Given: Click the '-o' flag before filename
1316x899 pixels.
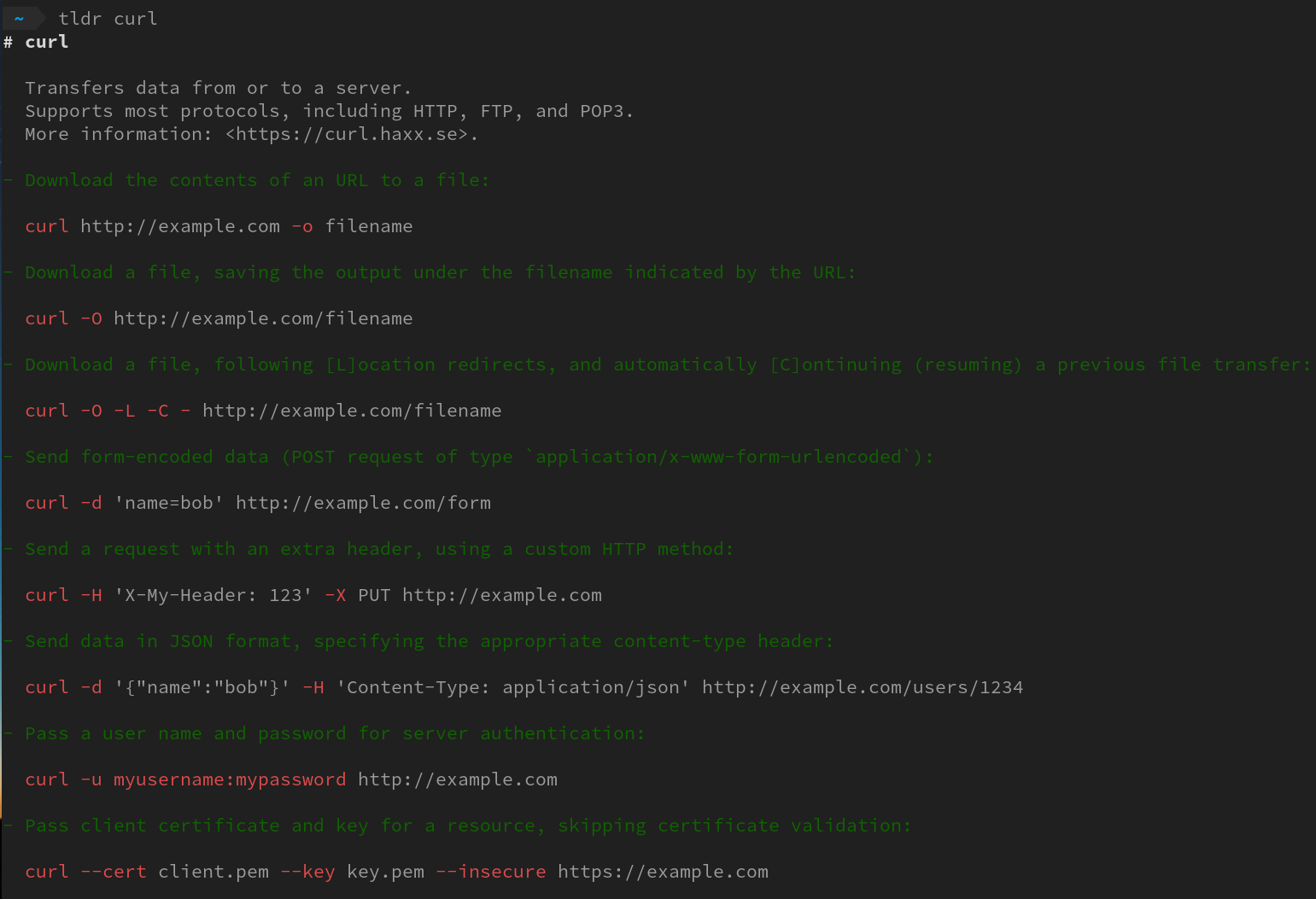Looking at the screenshot, I should (x=302, y=226).
